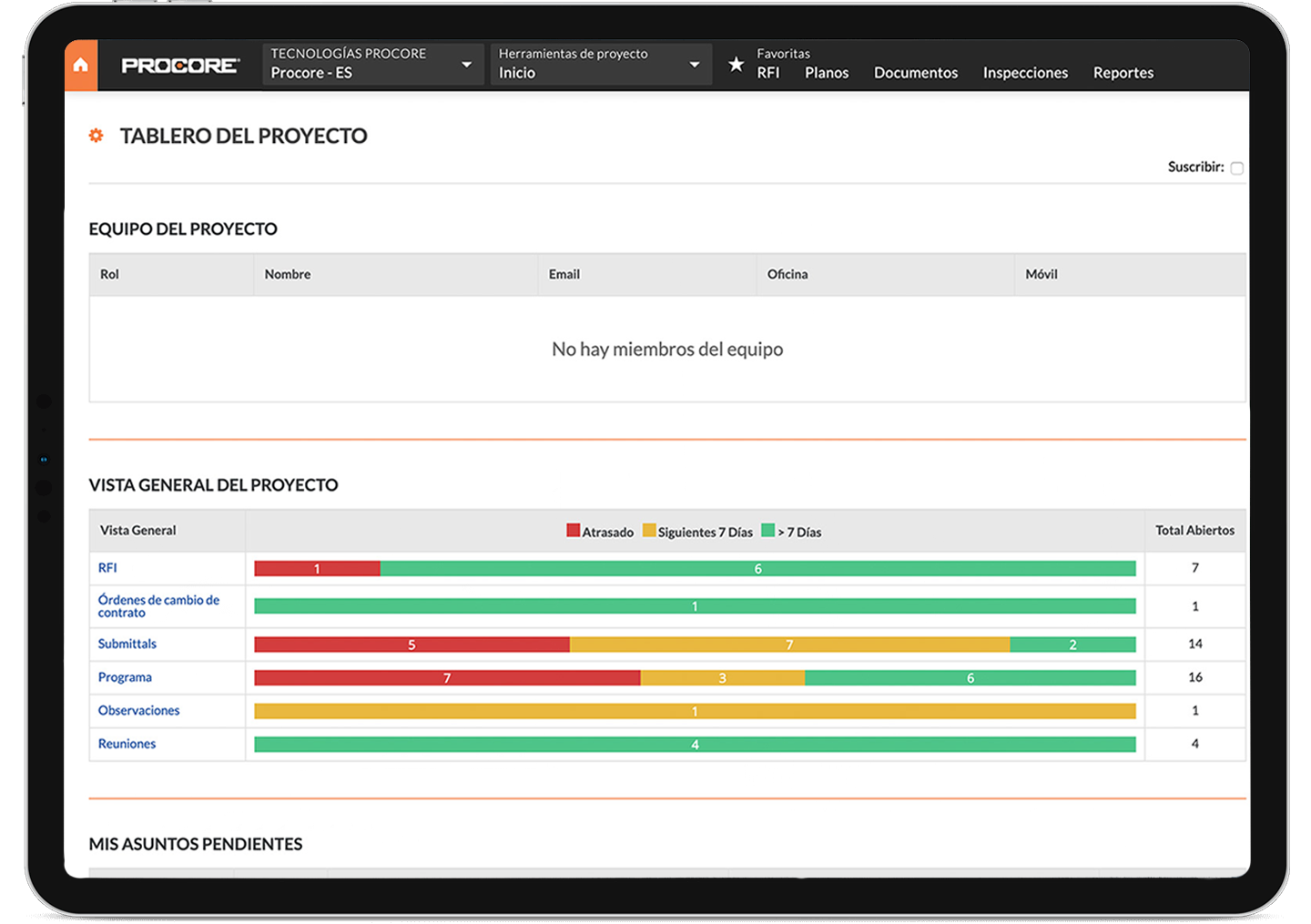Click the Total Abiertos column header
The image size is (1311, 924).
[1195, 530]
